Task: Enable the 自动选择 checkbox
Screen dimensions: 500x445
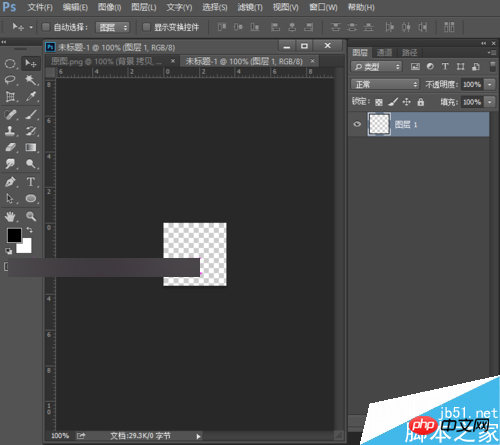Action: (x=46, y=27)
